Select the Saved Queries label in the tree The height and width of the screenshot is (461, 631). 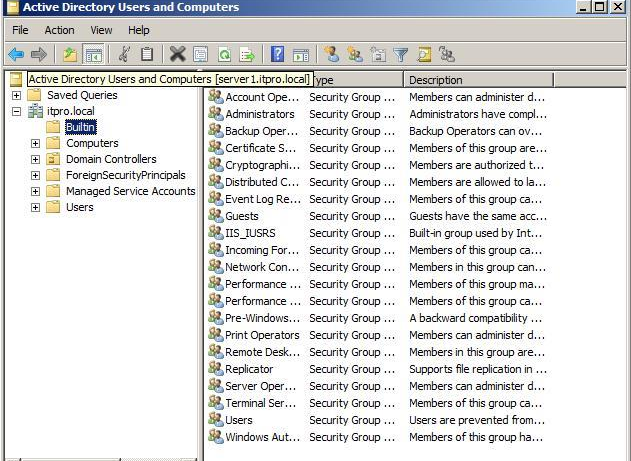pos(82,95)
